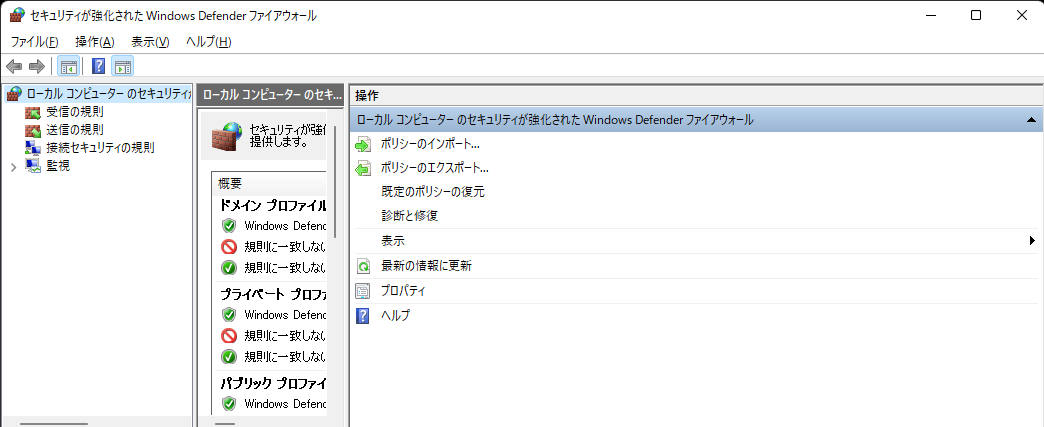This screenshot has height=427, width=1044.
Task: Click the Forward arrow toolbar icon
Action: click(37, 67)
